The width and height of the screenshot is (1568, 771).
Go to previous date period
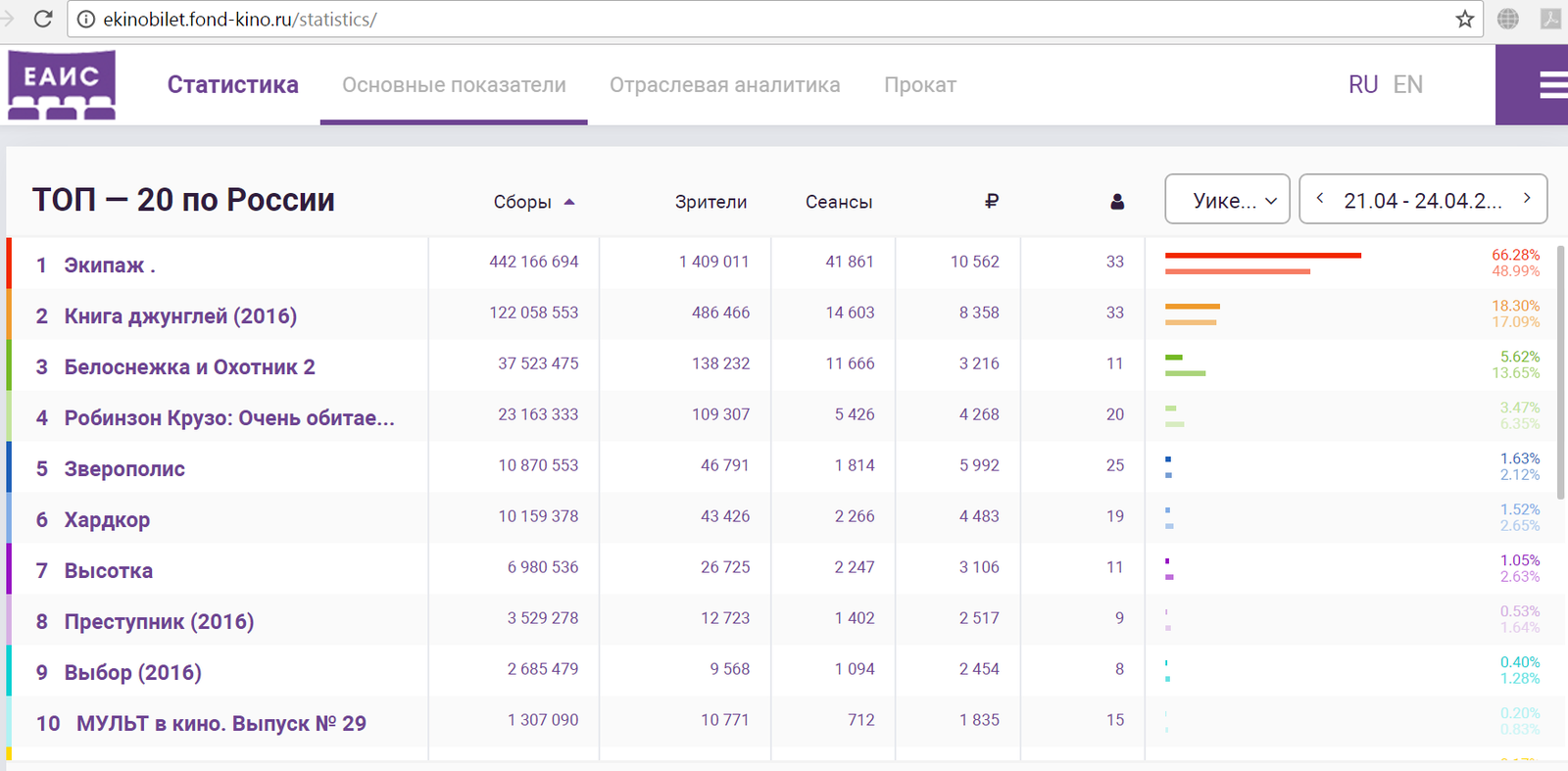tap(1320, 198)
